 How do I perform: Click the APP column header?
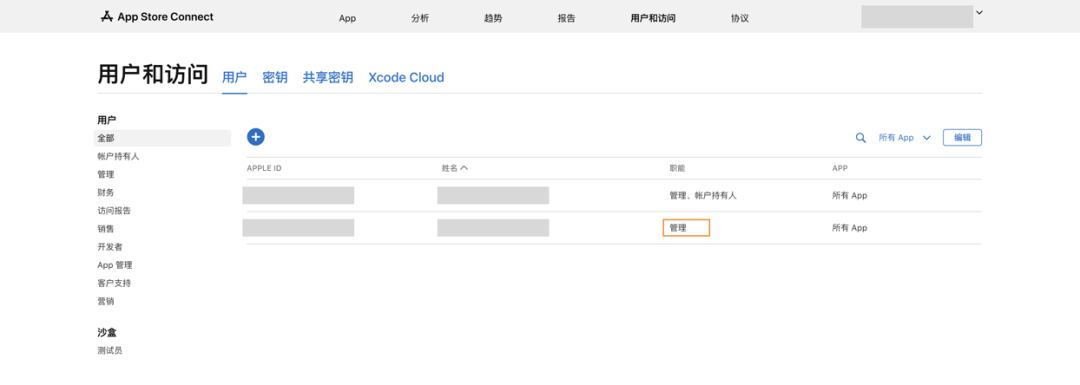point(840,168)
